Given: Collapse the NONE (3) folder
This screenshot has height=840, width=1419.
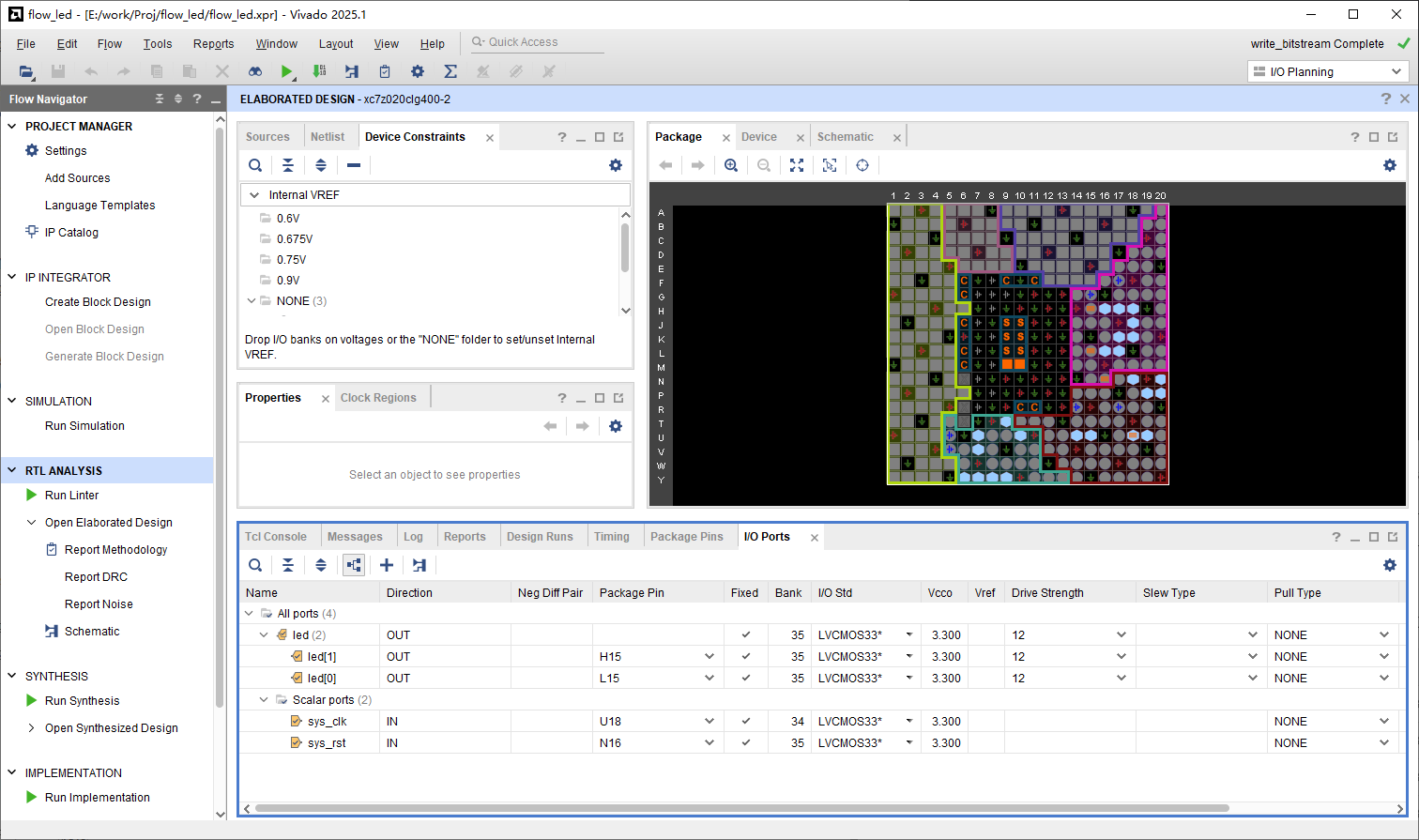Looking at the screenshot, I should click(252, 301).
